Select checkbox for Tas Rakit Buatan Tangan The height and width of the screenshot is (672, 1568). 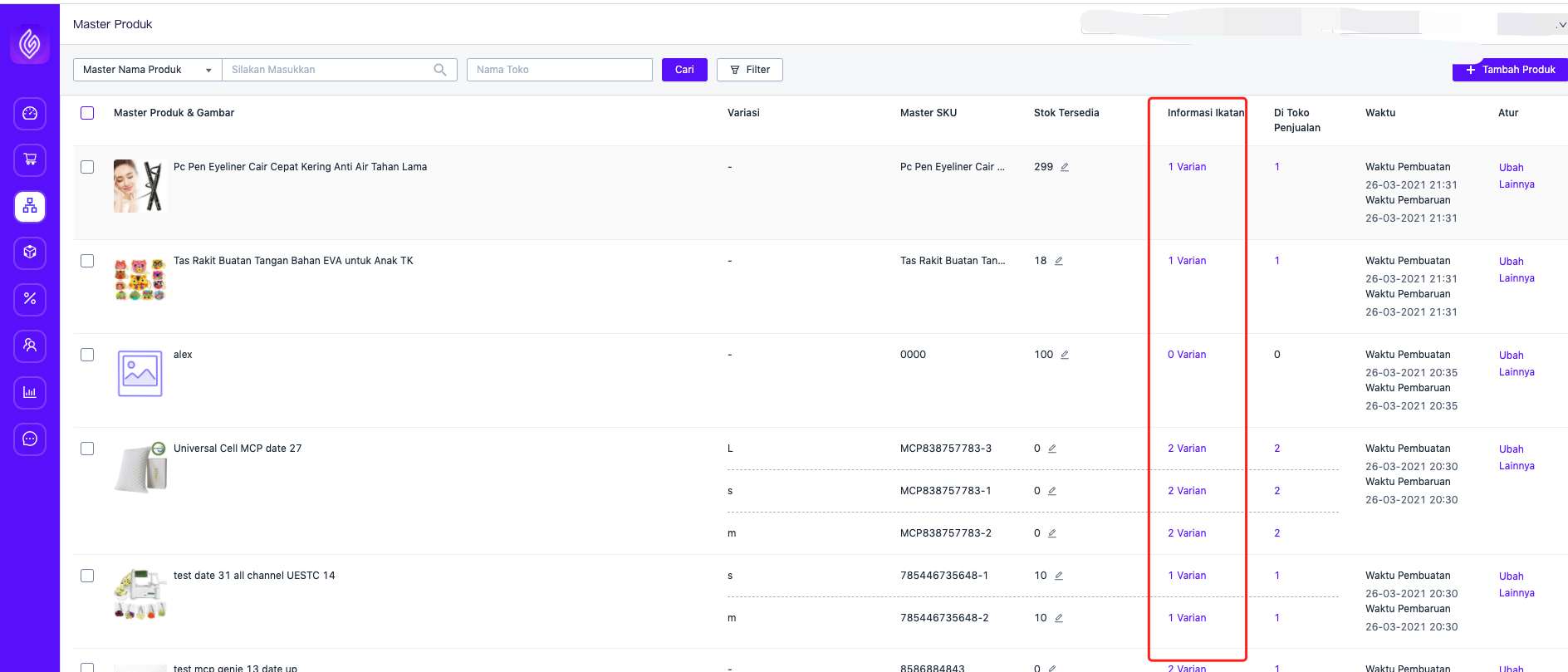coord(87,261)
